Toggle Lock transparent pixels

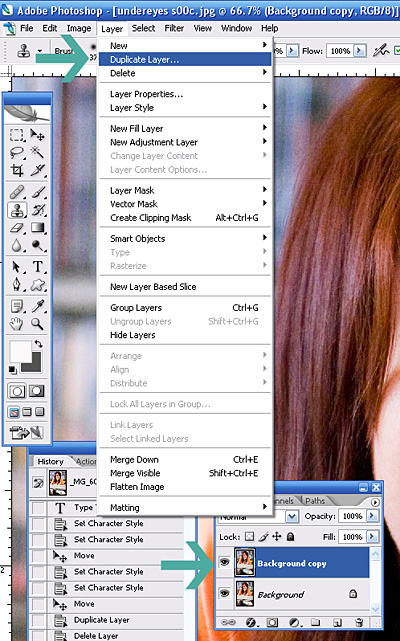[249, 536]
